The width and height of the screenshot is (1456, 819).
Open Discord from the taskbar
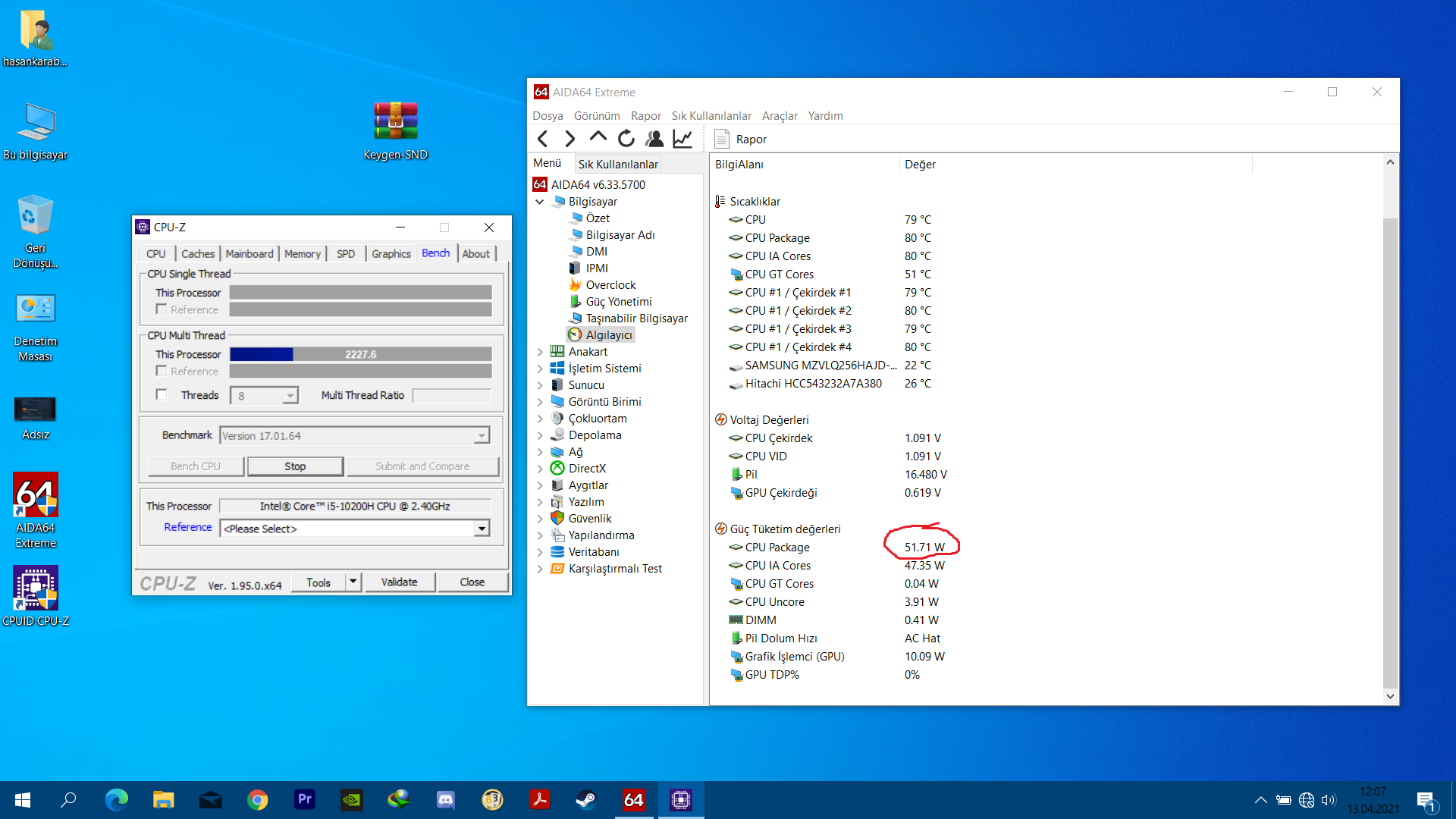(445, 799)
